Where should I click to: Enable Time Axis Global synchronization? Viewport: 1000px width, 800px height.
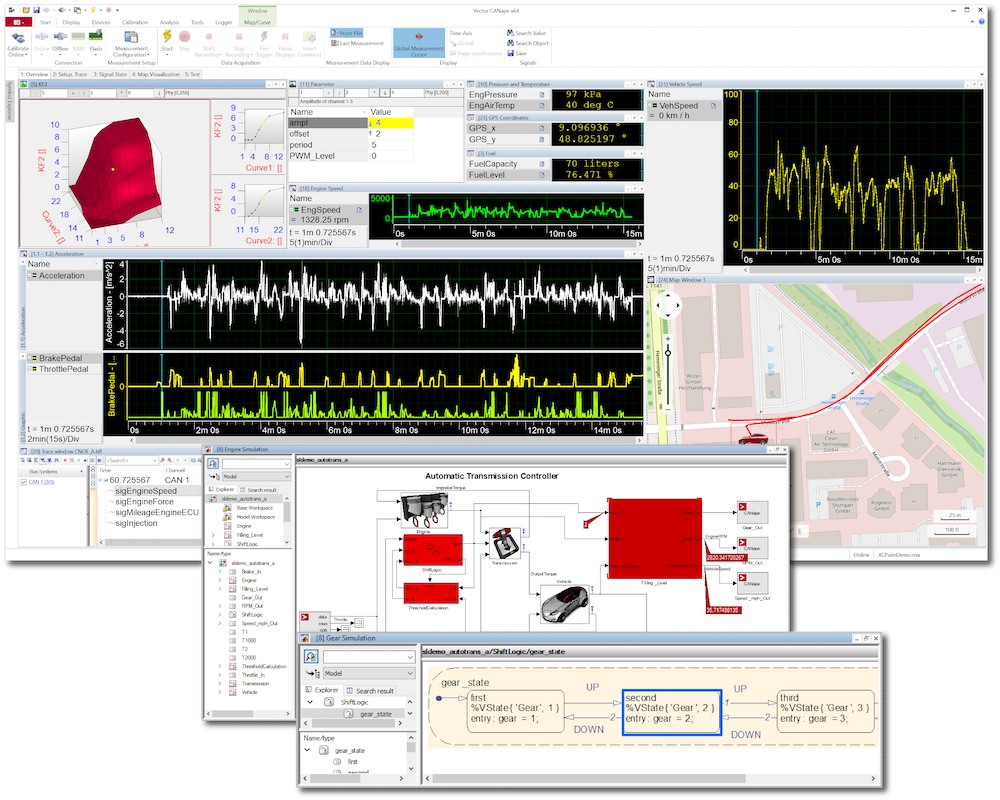(x=464, y=43)
